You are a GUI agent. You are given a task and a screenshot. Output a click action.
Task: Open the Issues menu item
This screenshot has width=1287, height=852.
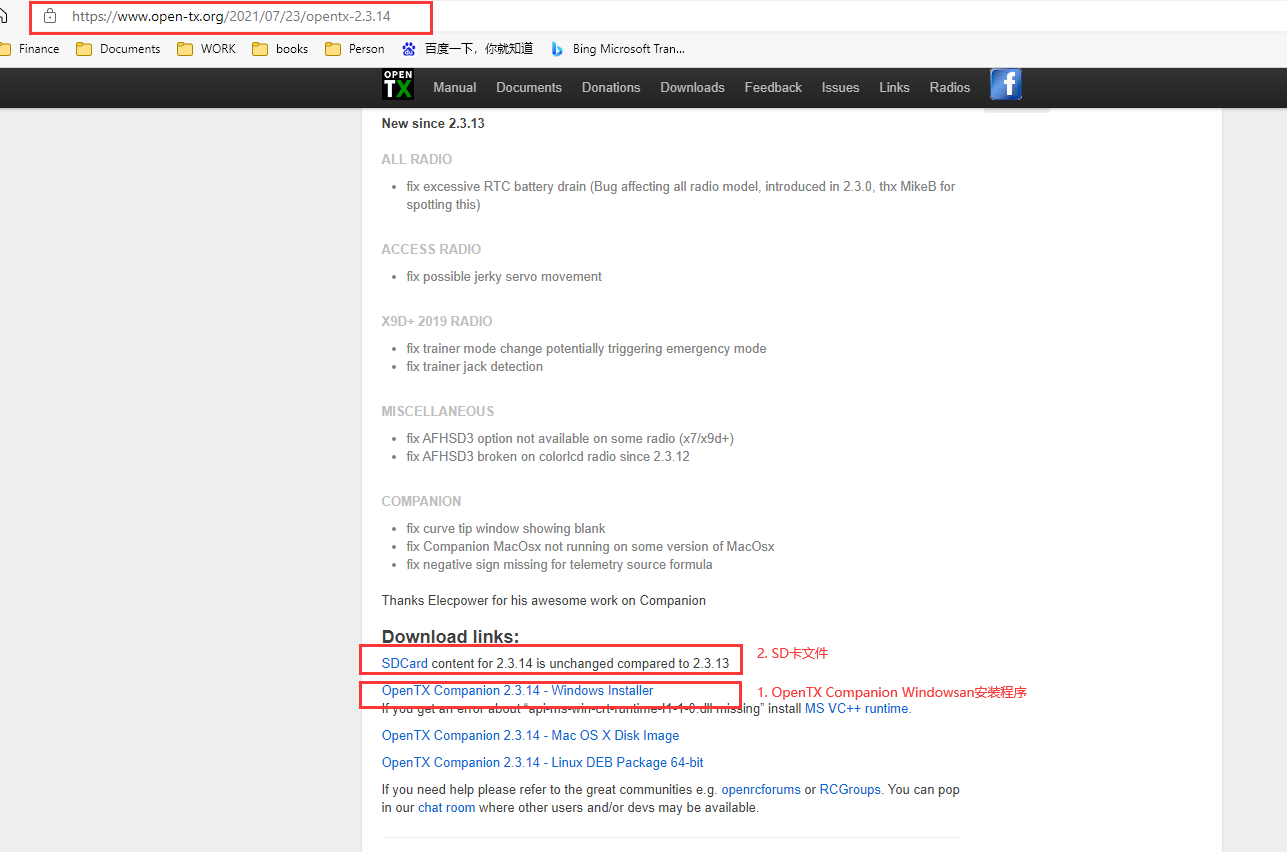(840, 87)
